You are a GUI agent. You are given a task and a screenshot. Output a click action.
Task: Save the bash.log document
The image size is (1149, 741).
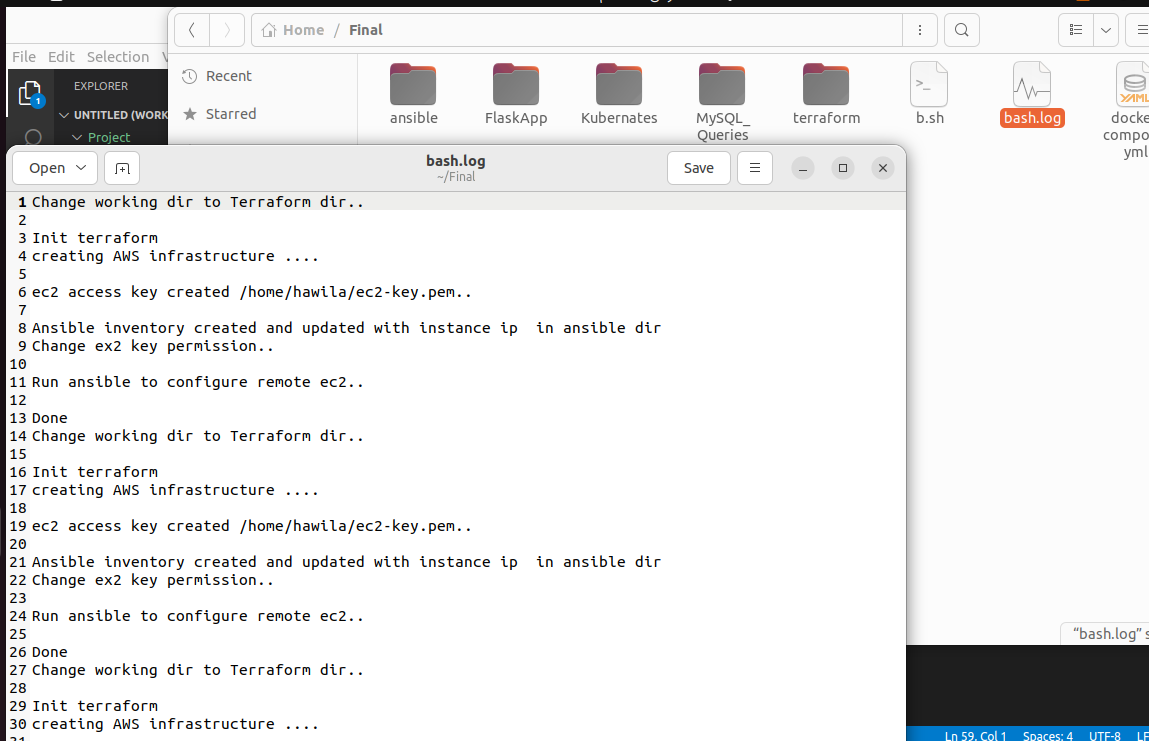(x=698, y=168)
